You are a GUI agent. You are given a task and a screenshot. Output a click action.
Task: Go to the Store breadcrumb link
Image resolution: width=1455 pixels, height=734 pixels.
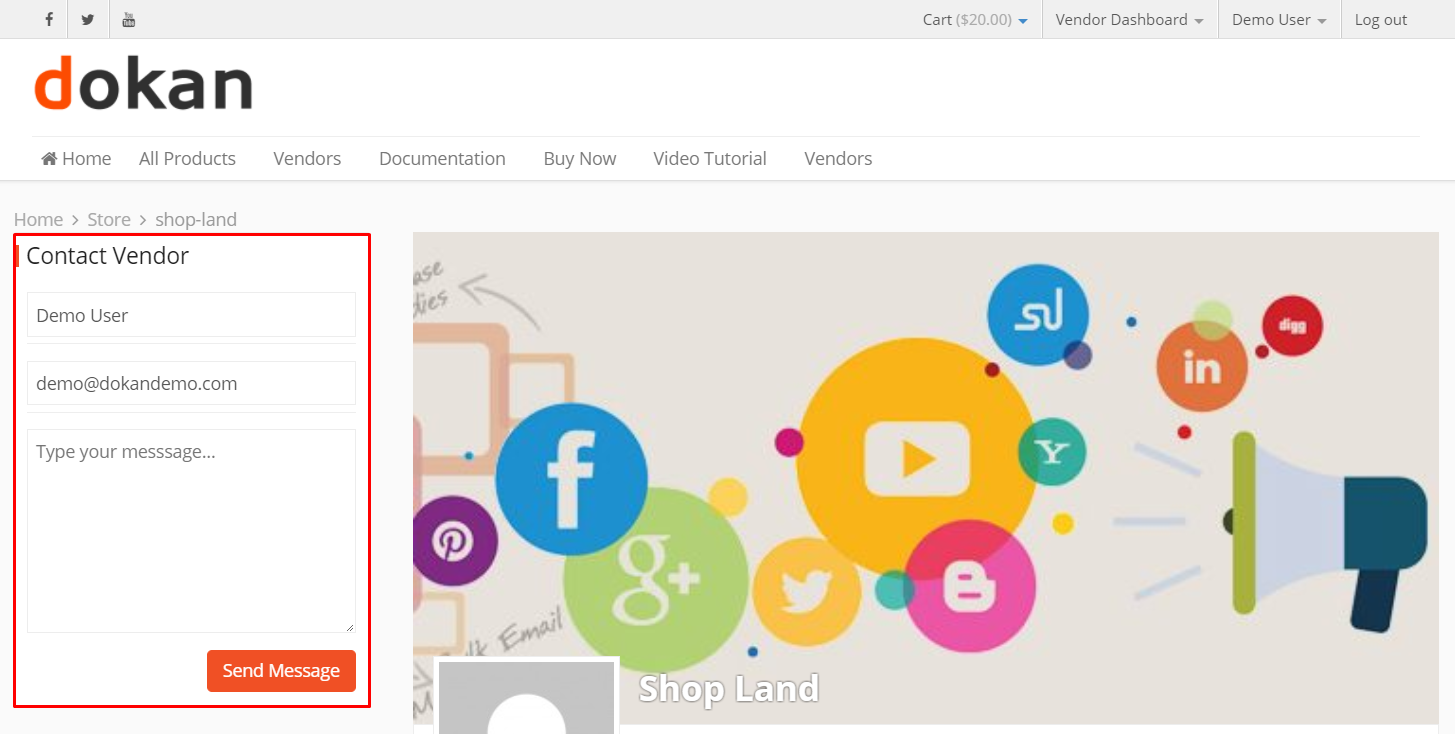(x=109, y=219)
